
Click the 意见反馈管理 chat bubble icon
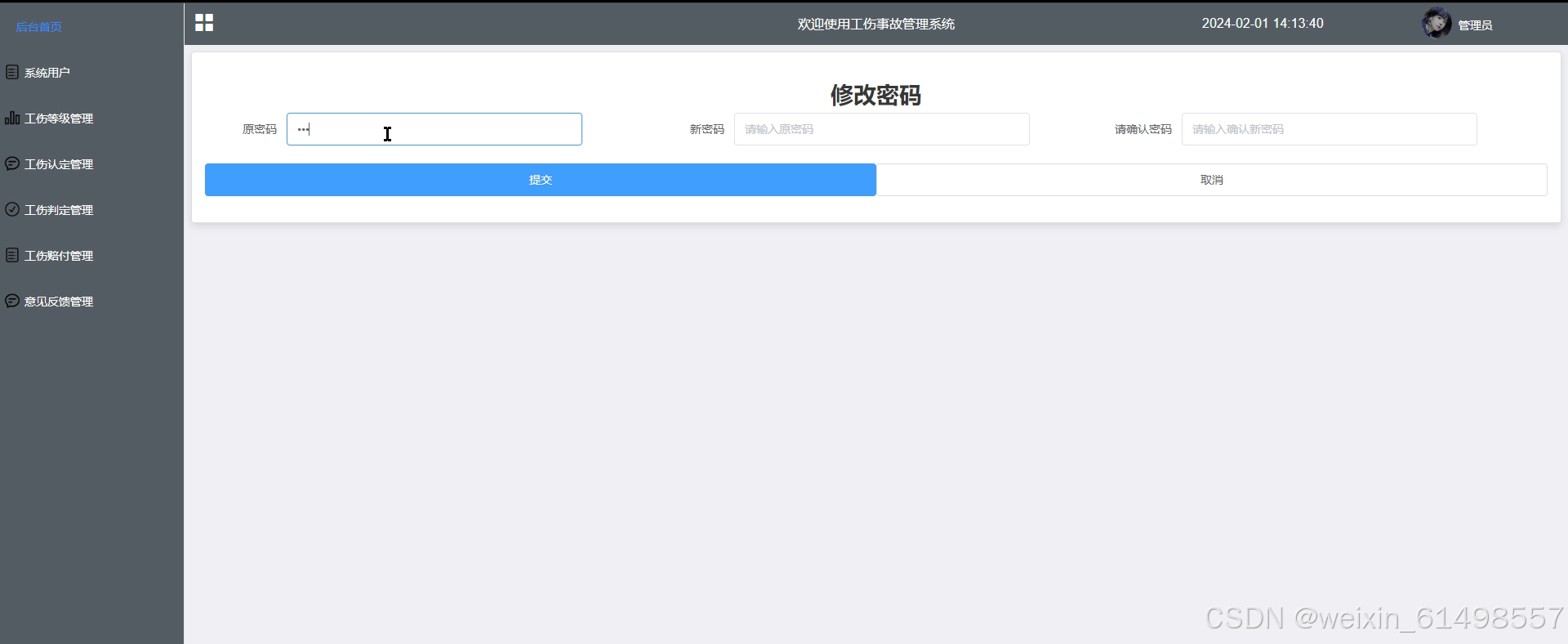coord(12,301)
